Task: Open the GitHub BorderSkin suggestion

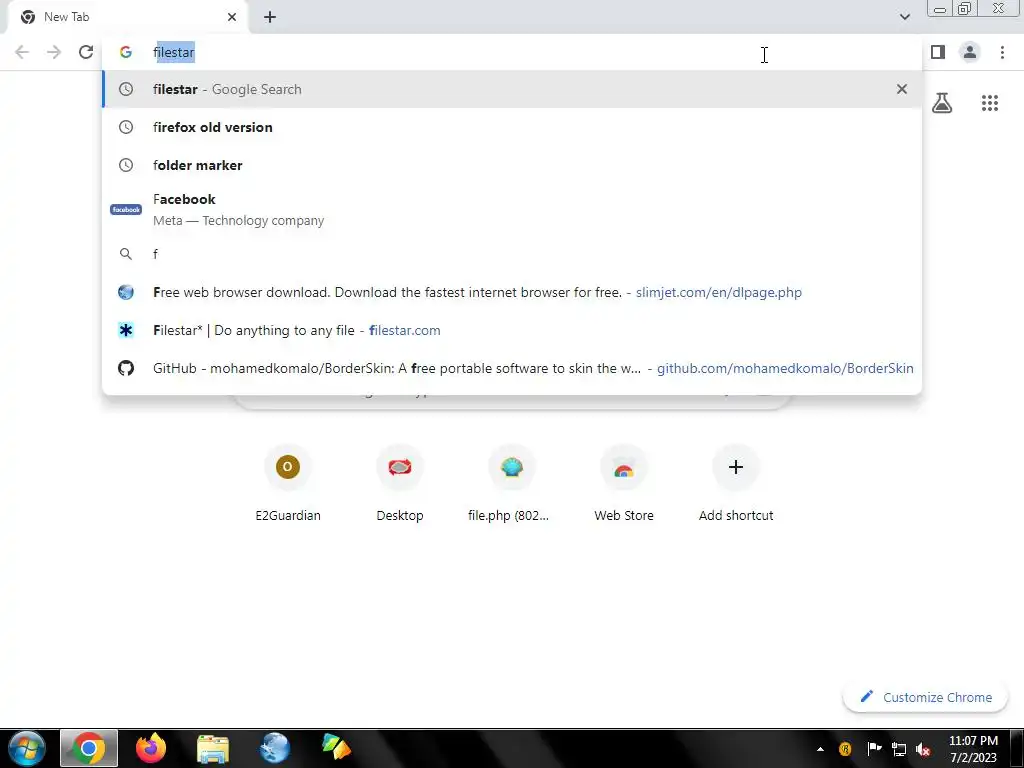Action: (512, 368)
